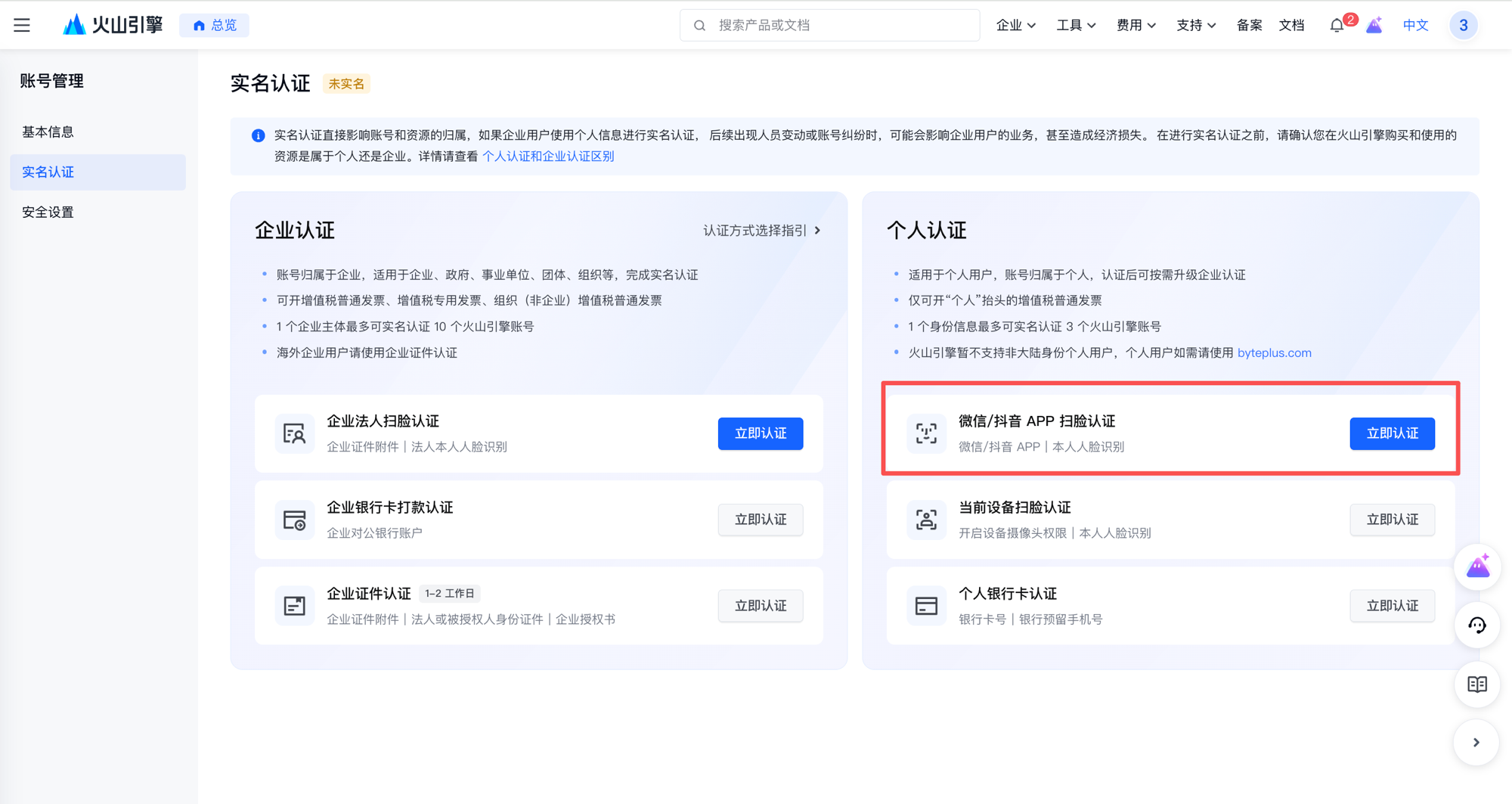This screenshot has height=804, width=1512.
Task: Expand the 企业 dropdown menu
Action: tap(1015, 25)
